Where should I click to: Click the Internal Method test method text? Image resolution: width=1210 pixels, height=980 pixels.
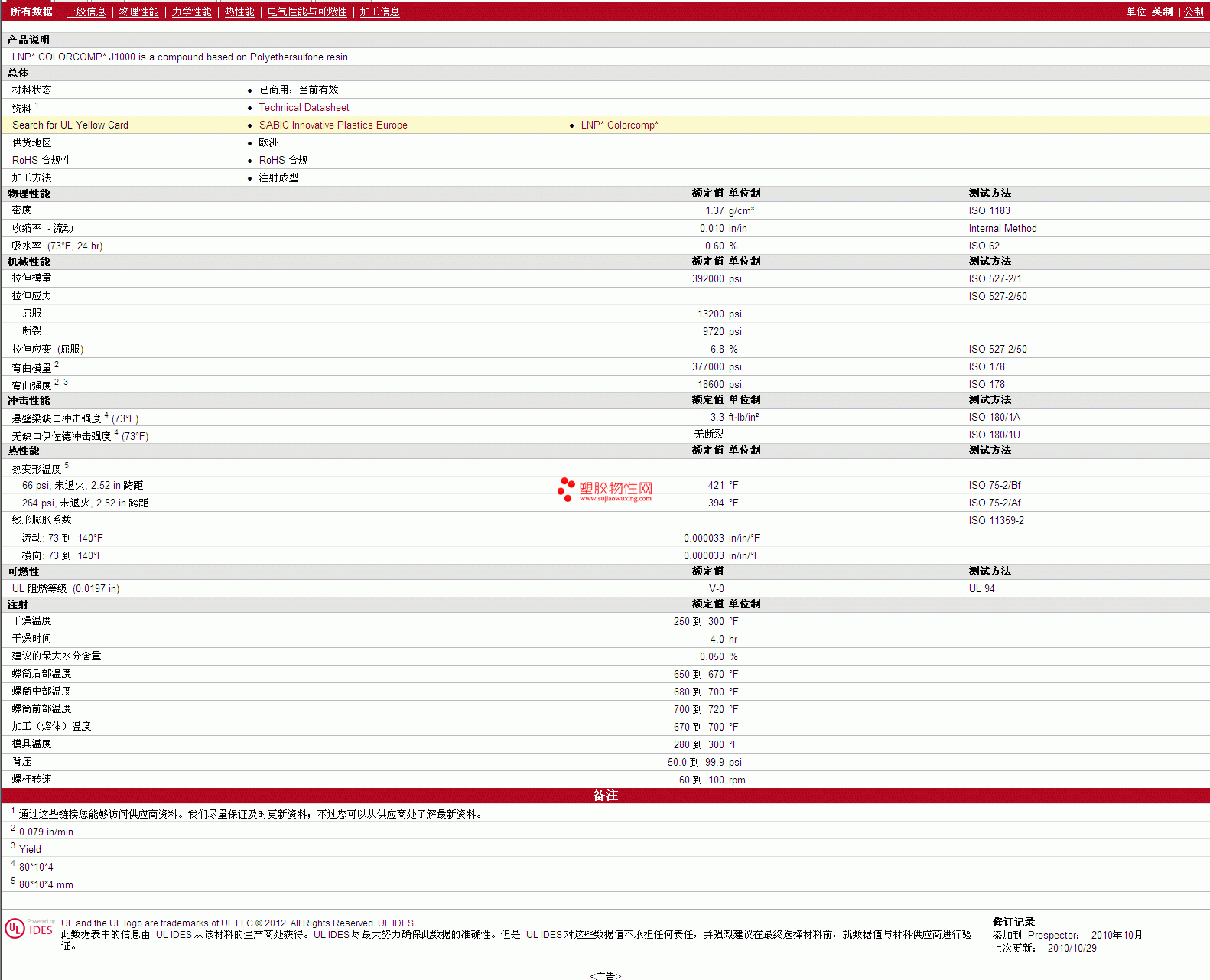click(x=1003, y=229)
